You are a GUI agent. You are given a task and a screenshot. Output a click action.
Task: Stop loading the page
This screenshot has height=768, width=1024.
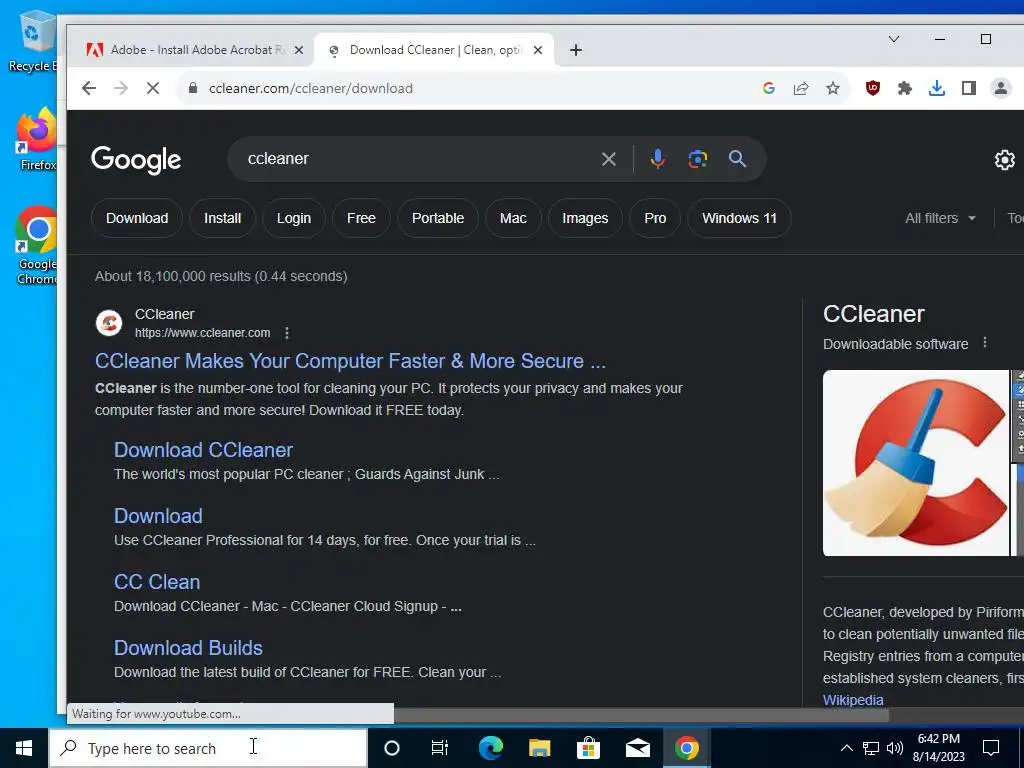tap(153, 88)
